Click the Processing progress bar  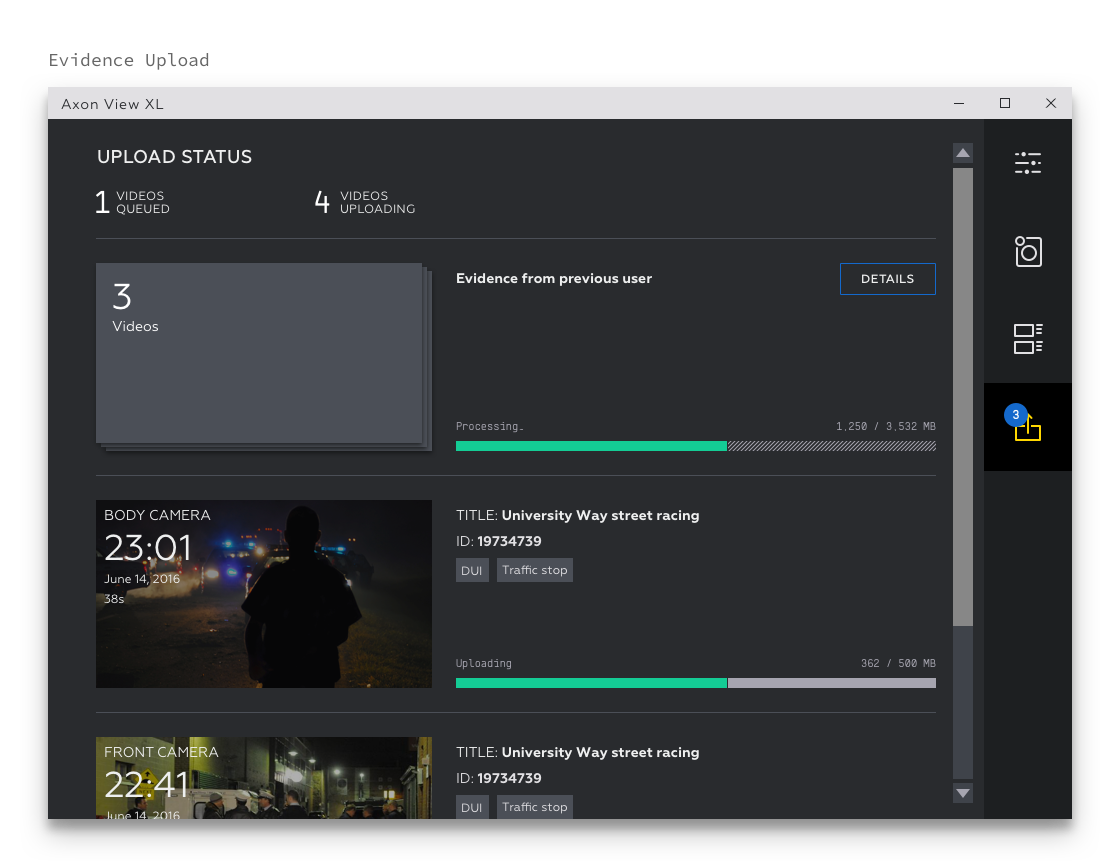[x=696, y=446]
